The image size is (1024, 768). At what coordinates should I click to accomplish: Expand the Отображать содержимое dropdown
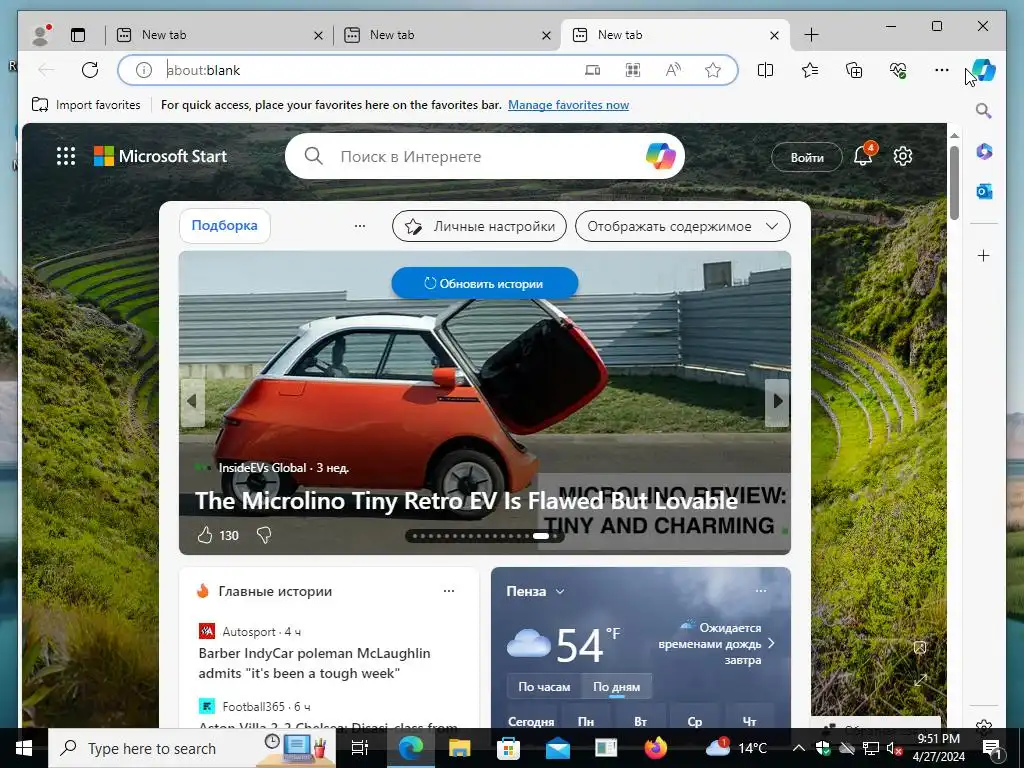682,226
